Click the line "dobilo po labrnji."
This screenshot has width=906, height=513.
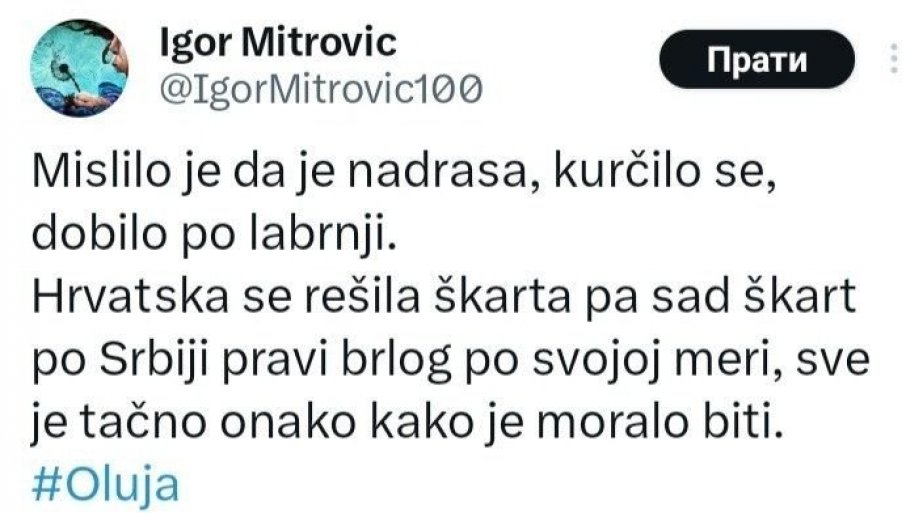click(215, 234)
